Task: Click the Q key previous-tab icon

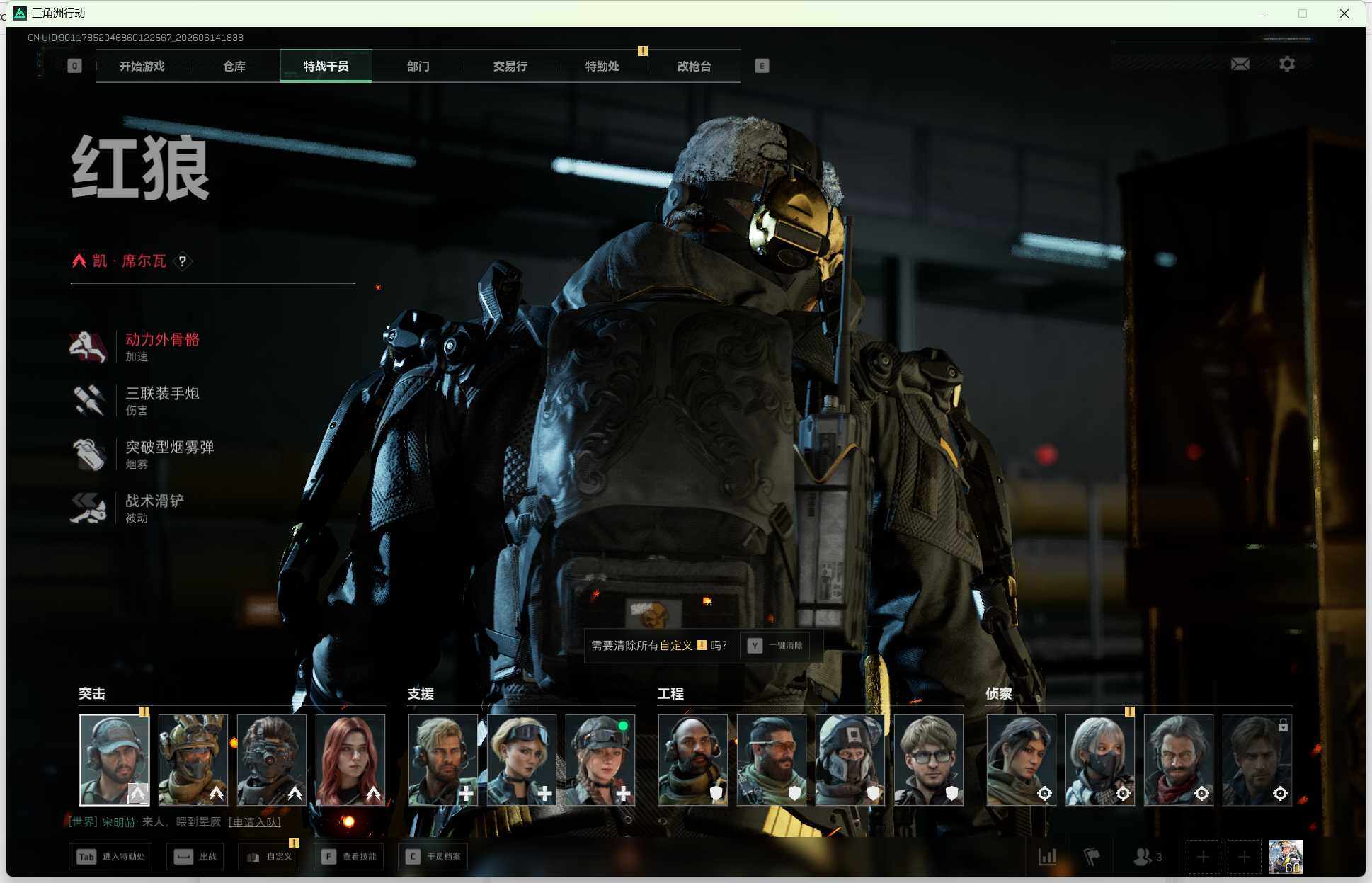Action: 74,66
